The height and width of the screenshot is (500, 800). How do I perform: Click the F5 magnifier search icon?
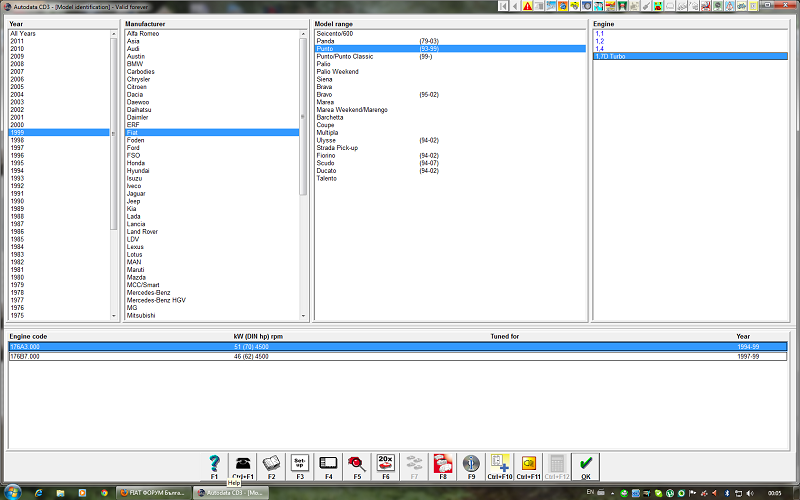coord(356,463)
